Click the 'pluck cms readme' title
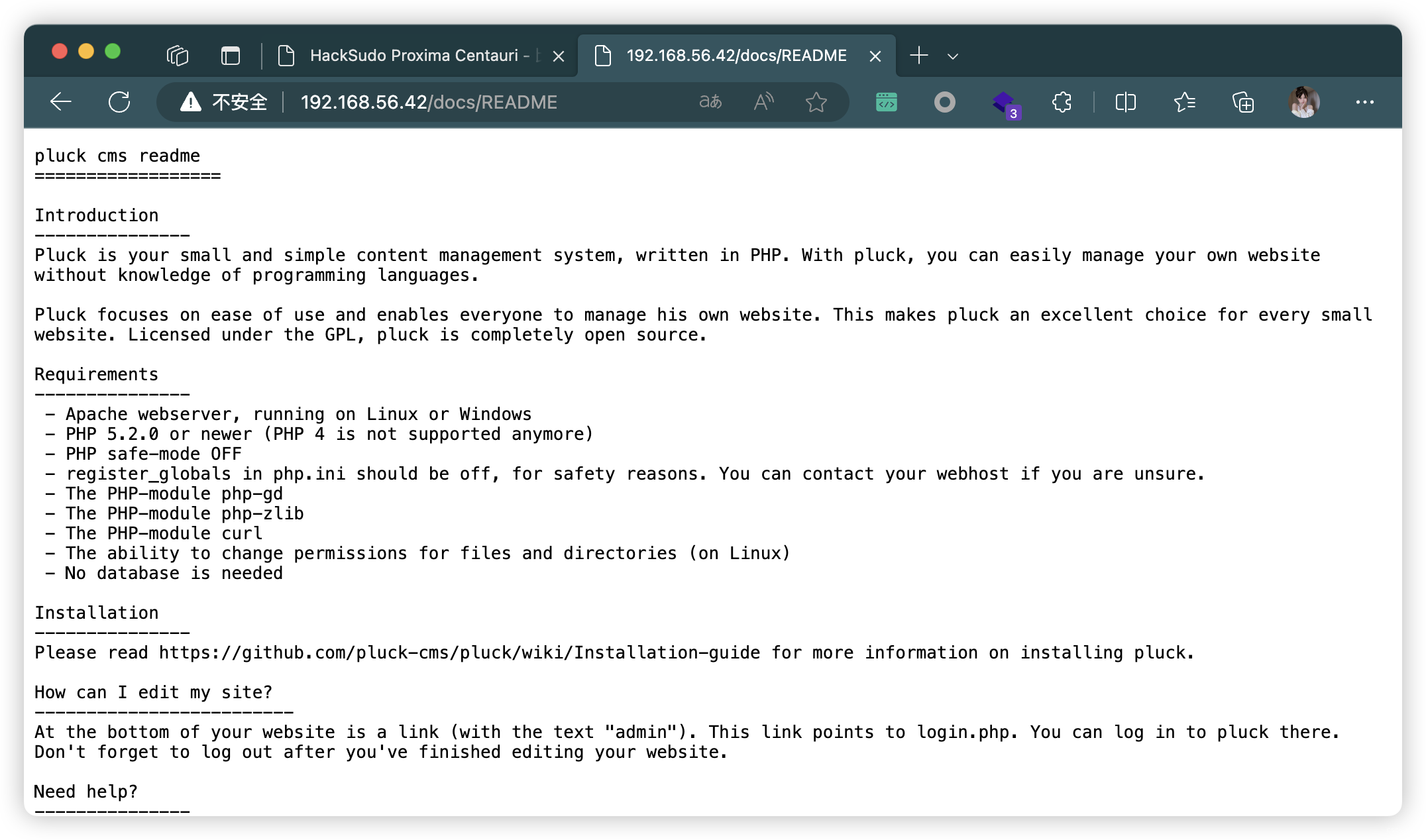The height and width of the screenshot is (840, 1426). [x=117, y=156]
